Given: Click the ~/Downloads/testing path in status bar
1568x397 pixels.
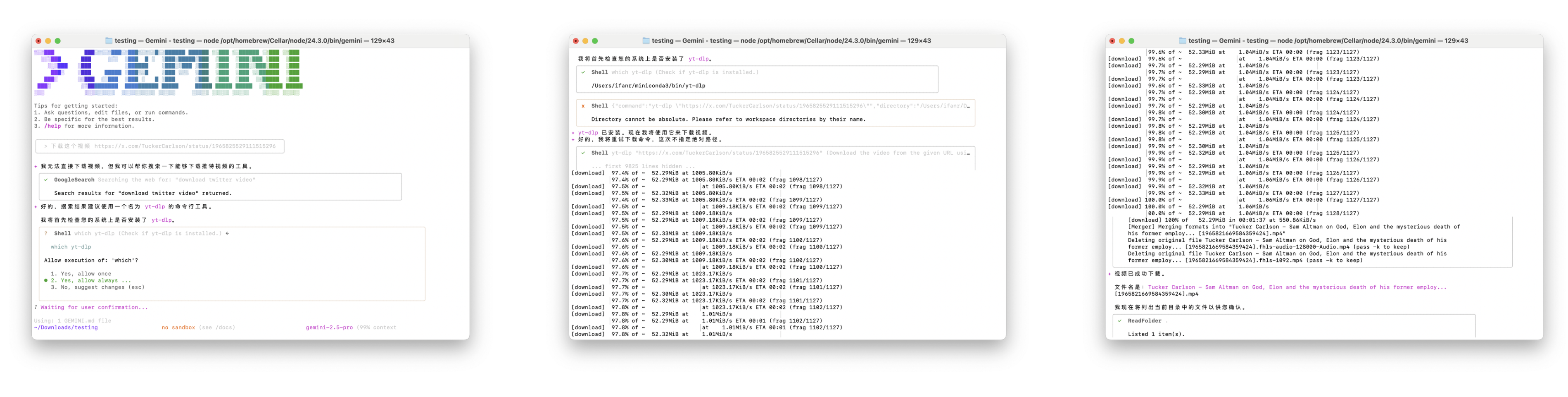Looking at the screenshot, I should pos(66,328).
